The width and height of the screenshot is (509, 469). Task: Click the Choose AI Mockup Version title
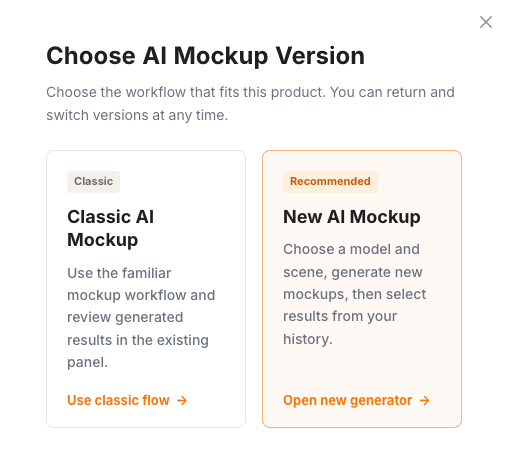pos(205,56)
